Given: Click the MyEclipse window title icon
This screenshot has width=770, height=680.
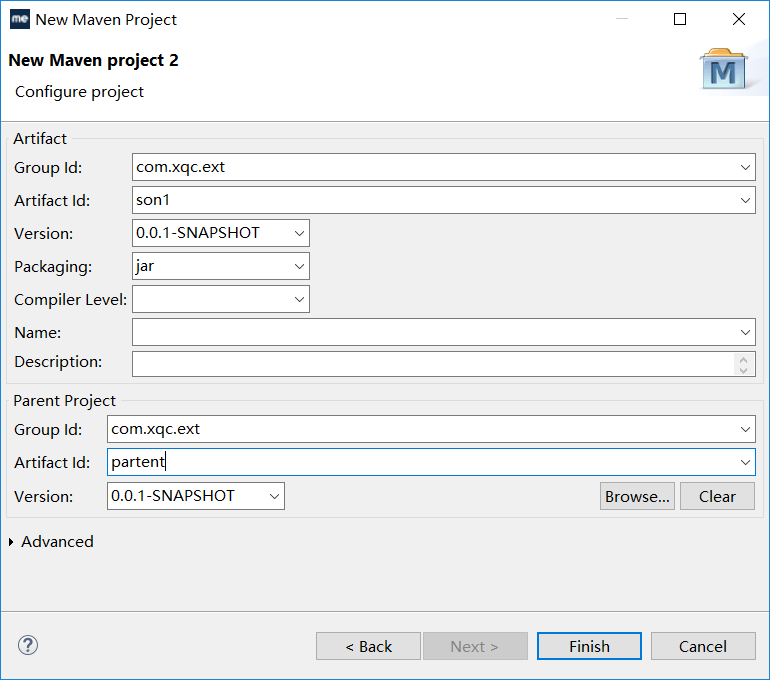Looking at the screenshot, I should (x=20, y=19).
